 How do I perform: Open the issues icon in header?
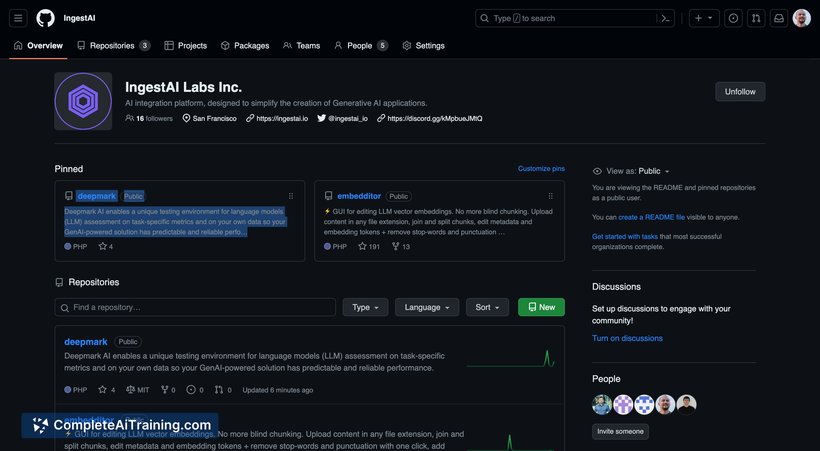point(733,18)
